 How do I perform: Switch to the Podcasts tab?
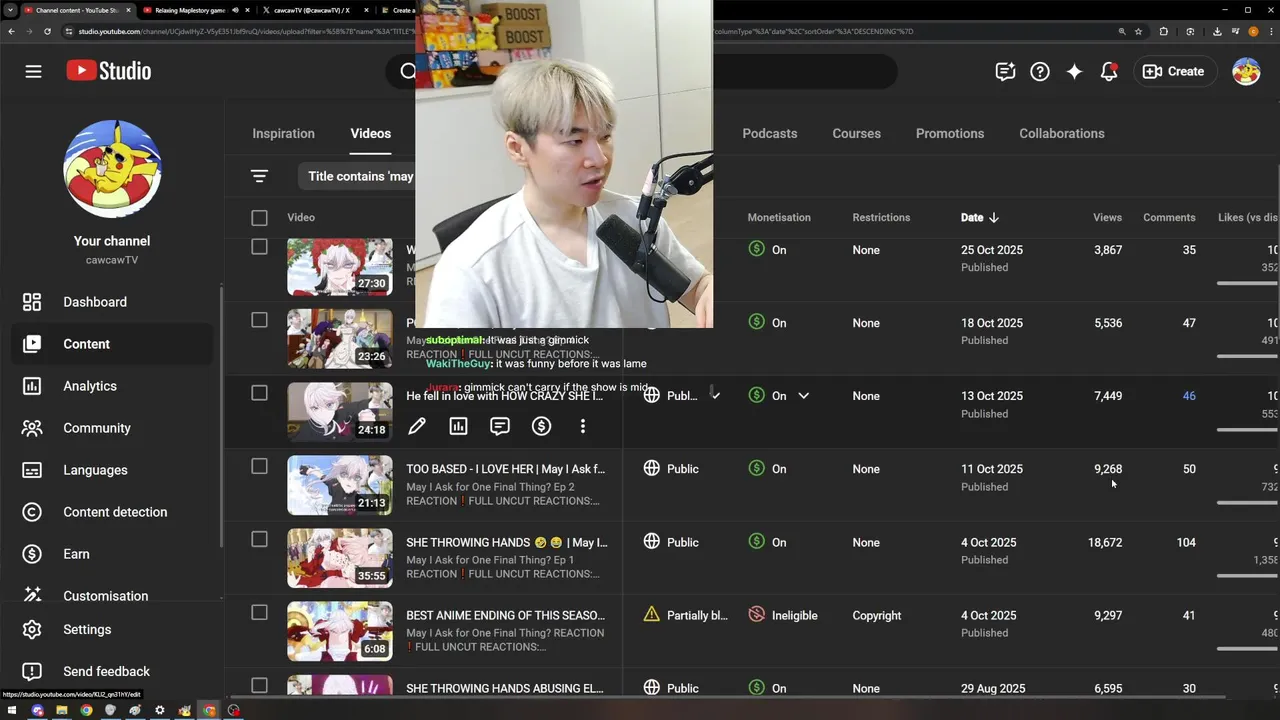coord(769,133)
